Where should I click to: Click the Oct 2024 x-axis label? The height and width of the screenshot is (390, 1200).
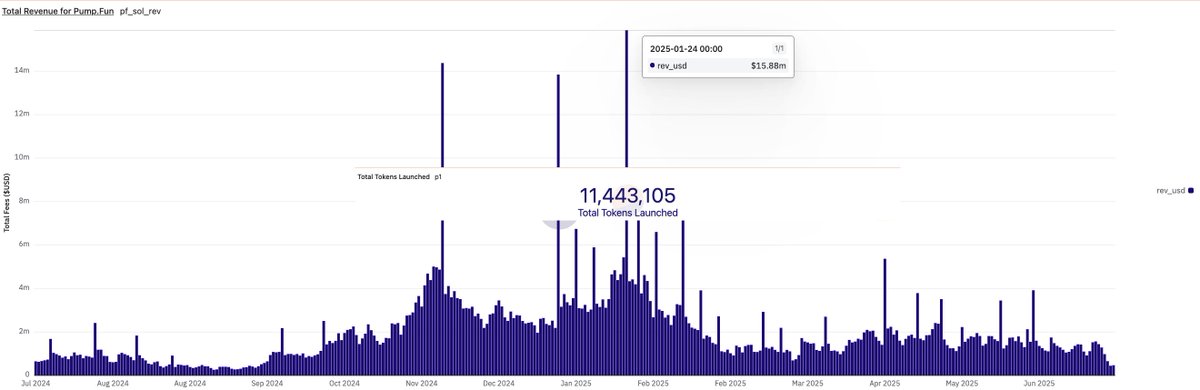tap(344, 383)
